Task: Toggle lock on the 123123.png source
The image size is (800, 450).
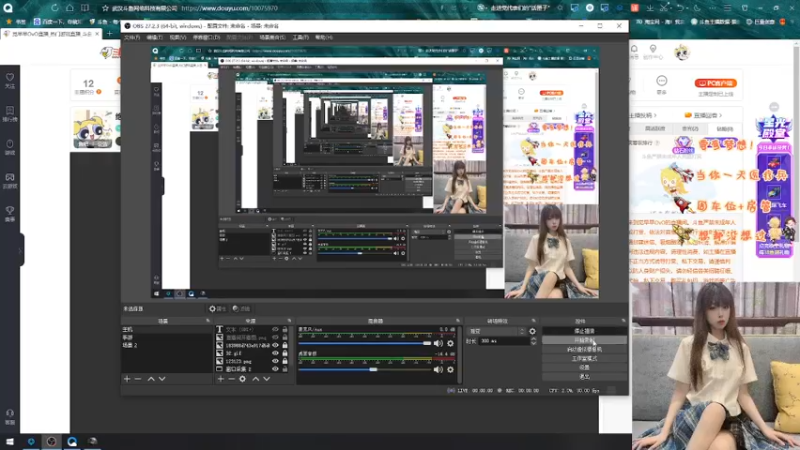Action: (285, 361)
